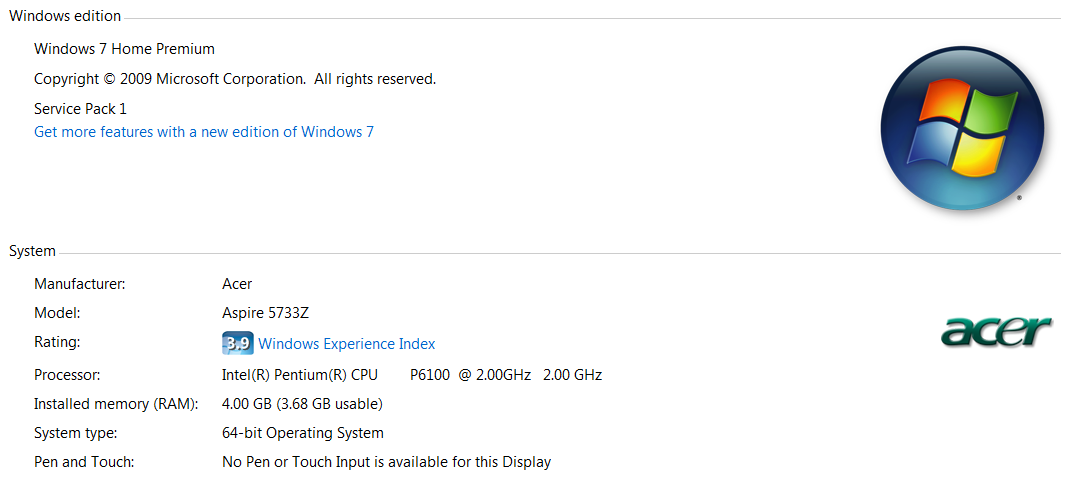Click the System type label
1069x495 pixels.
click(x=76, y=433)
